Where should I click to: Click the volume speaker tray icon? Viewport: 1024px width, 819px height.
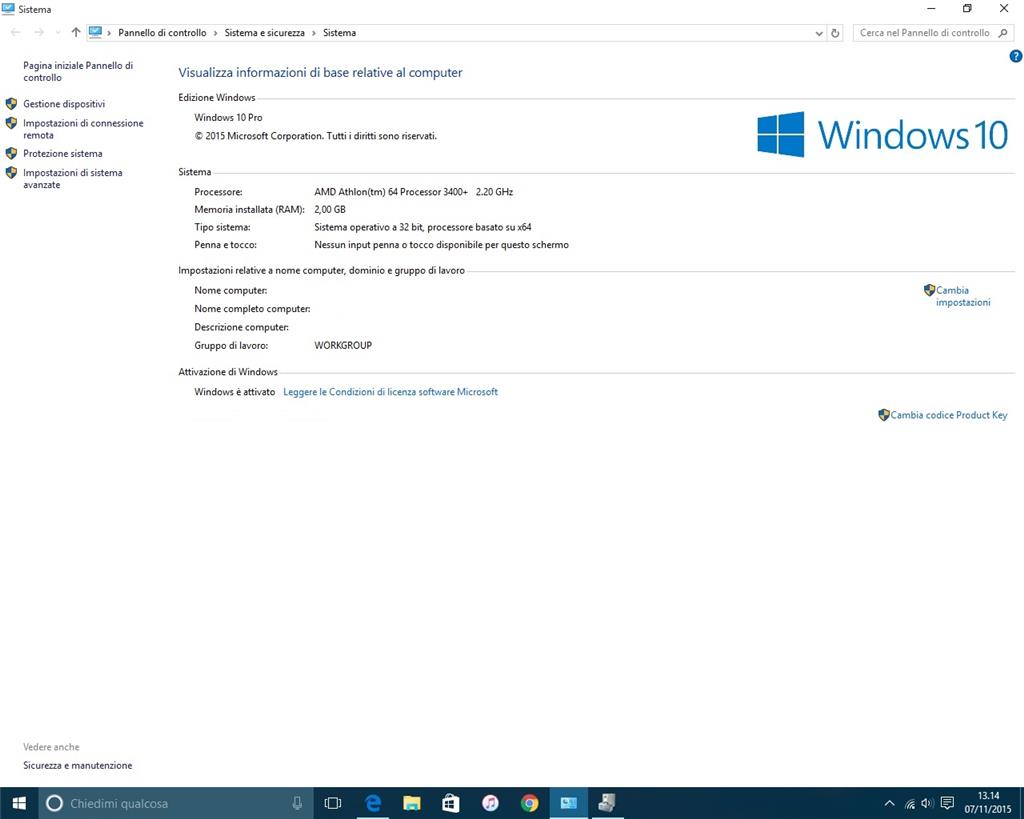[x=927, y=803]
